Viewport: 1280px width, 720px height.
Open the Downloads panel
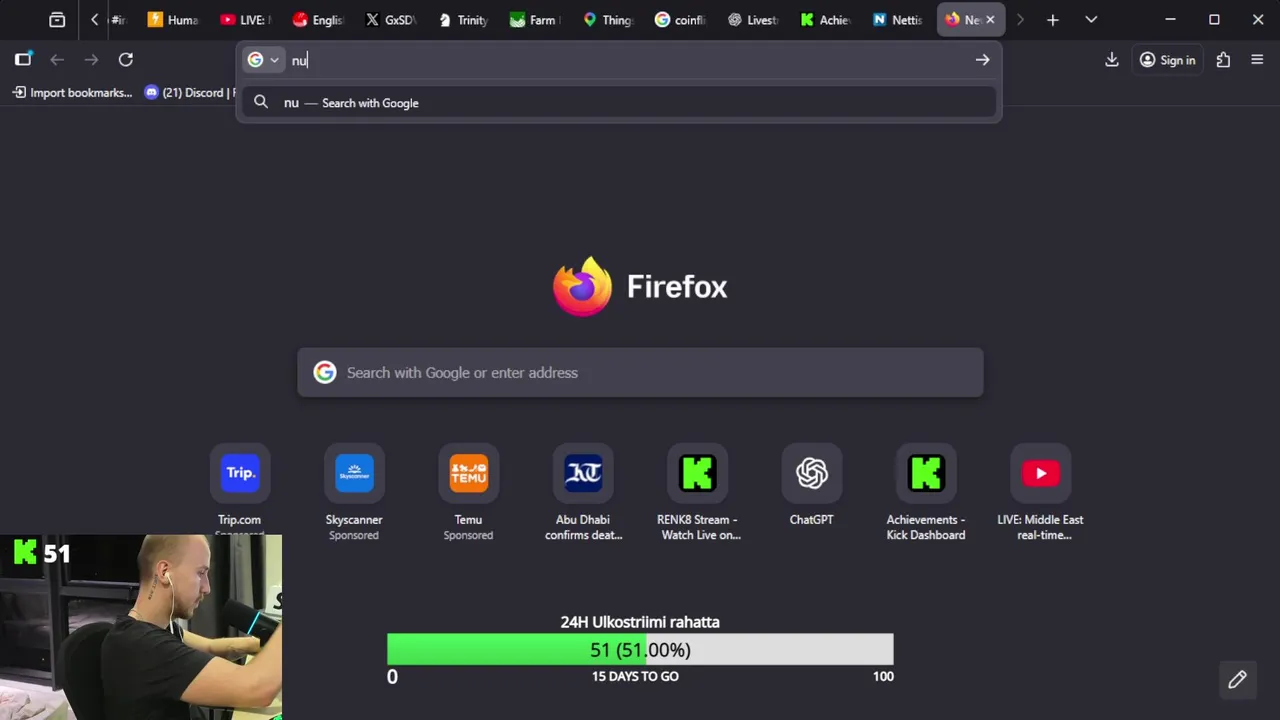coord(1111,59)
